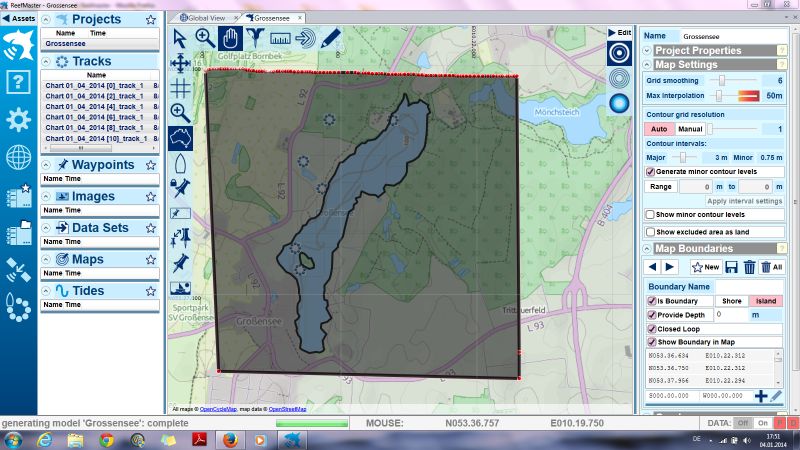Click the pencil edit tool in toolbar

pyautogui.click(x=331, y=37)
